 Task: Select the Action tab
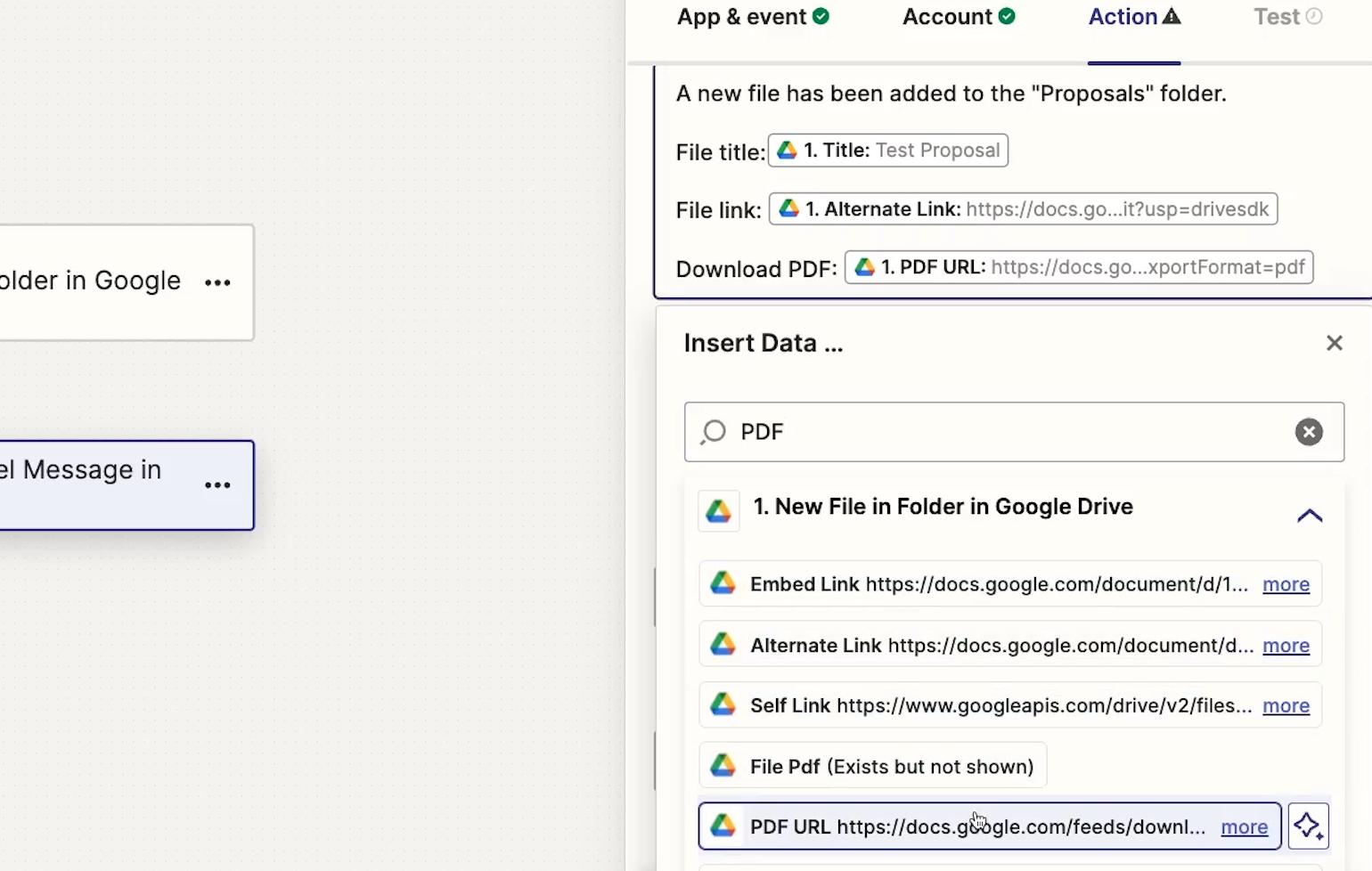(1134, 17)
